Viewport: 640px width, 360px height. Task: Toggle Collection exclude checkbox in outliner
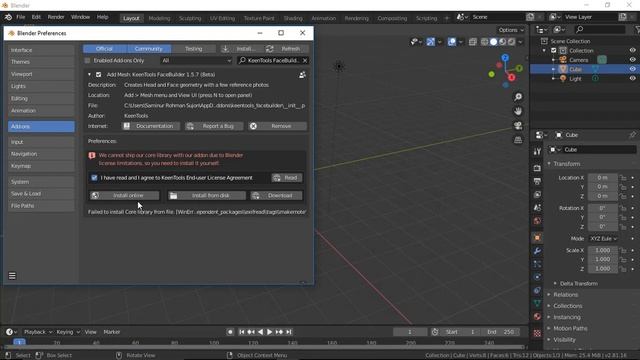click(553, 51)
